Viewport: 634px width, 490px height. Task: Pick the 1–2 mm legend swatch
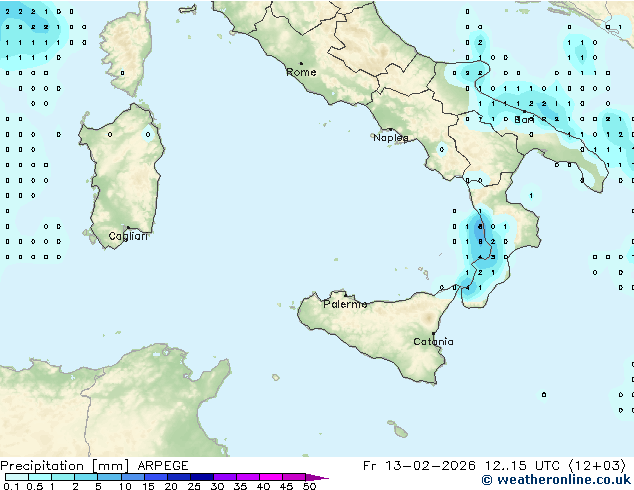[x=63, y=477]
